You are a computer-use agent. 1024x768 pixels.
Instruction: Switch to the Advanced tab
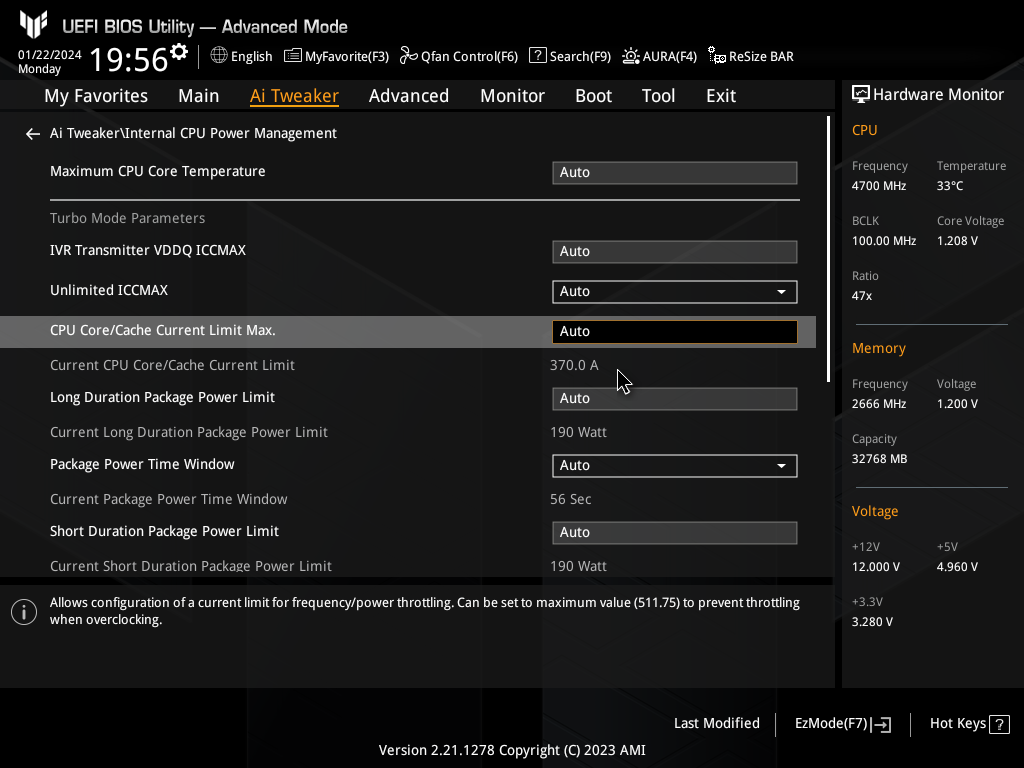[x=408, y=96]
